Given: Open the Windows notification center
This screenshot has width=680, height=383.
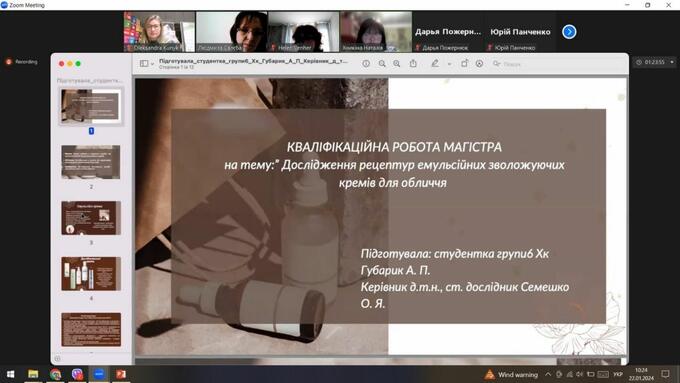Looking at the screenshot, I should coord(666,374).
